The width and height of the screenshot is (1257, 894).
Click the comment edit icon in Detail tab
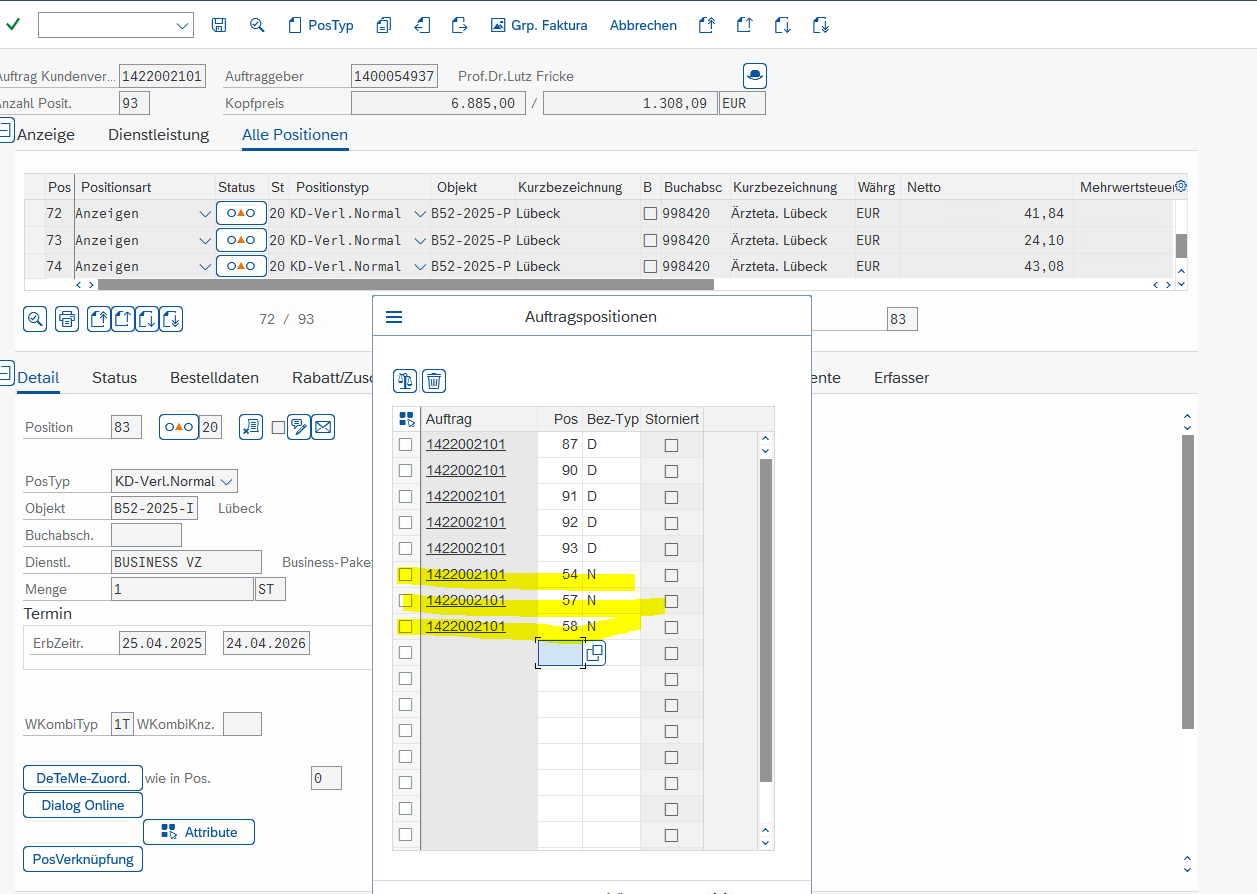(298, 427)
